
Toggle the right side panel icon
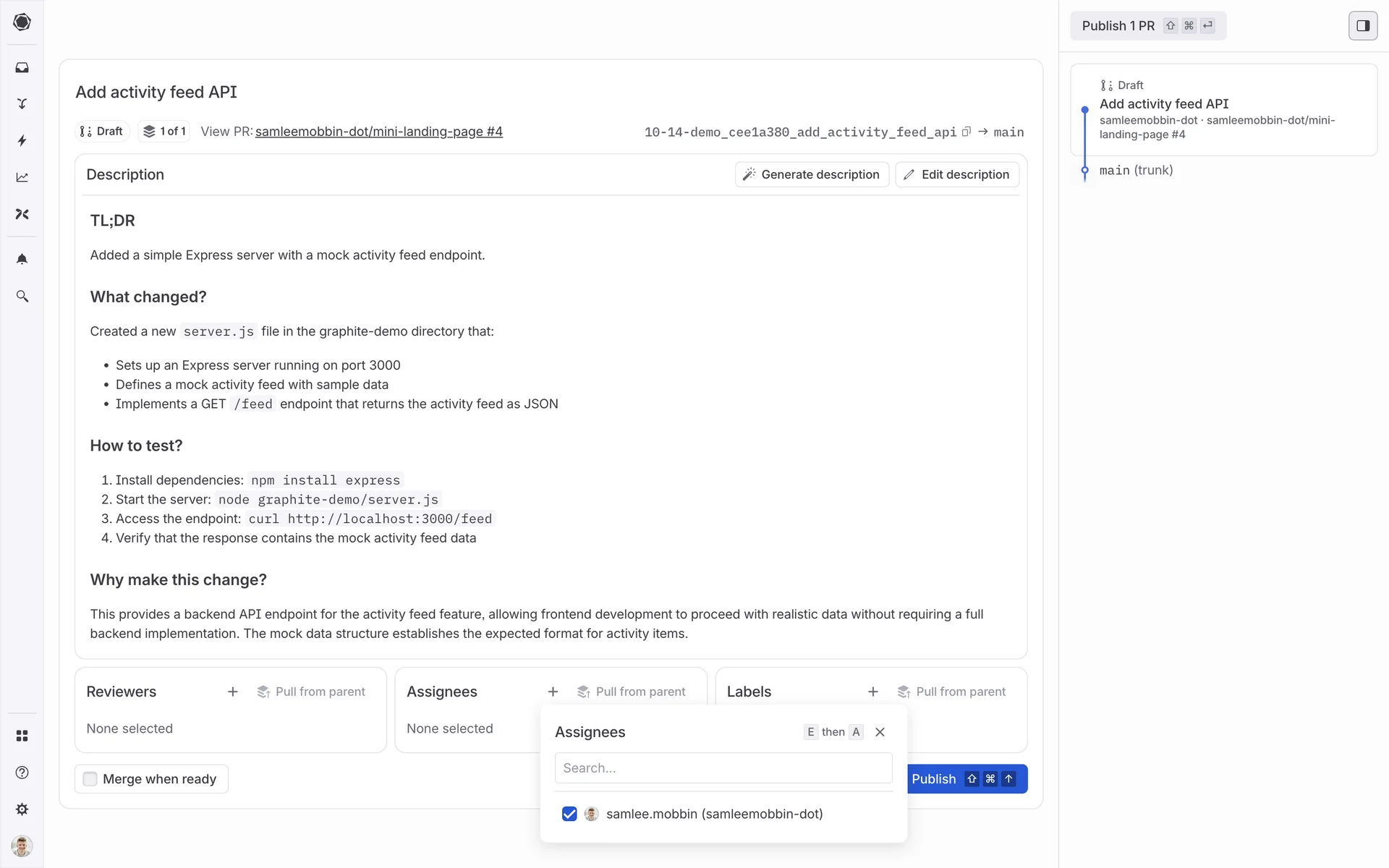click(1362, 26)
